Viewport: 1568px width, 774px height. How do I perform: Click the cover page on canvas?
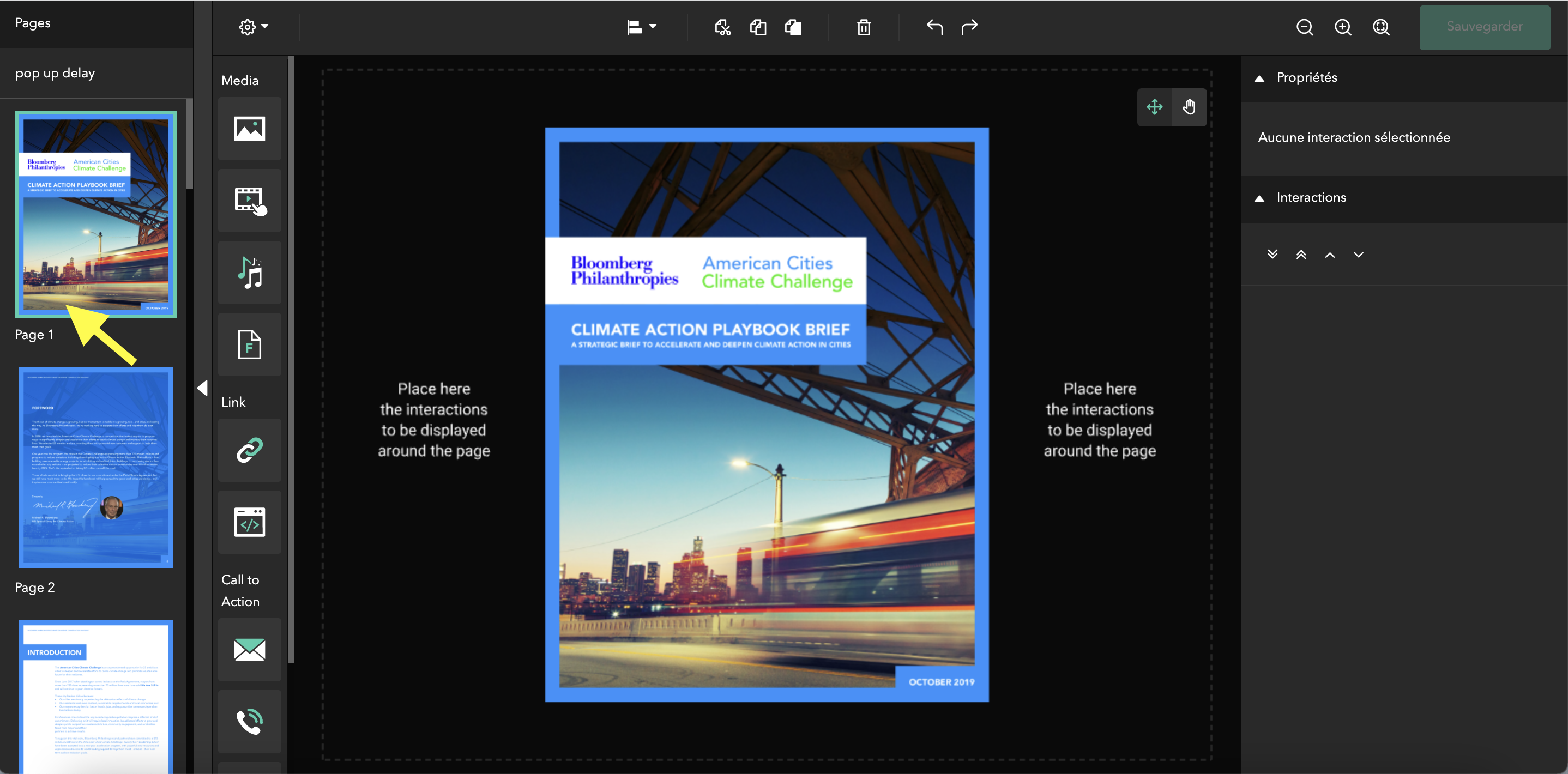[767, 414]
